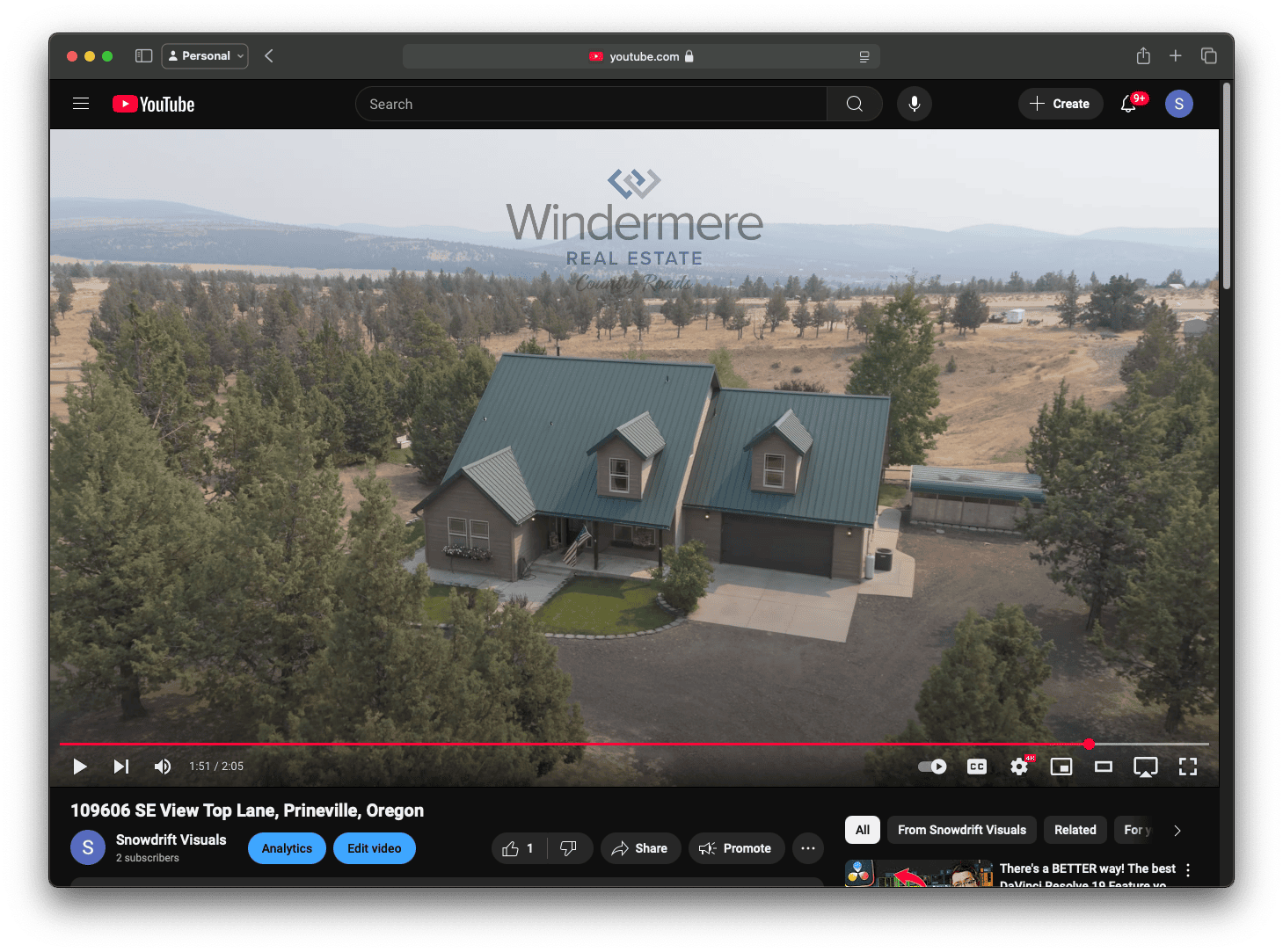Open AirPlay casting options

[1146, 767]
